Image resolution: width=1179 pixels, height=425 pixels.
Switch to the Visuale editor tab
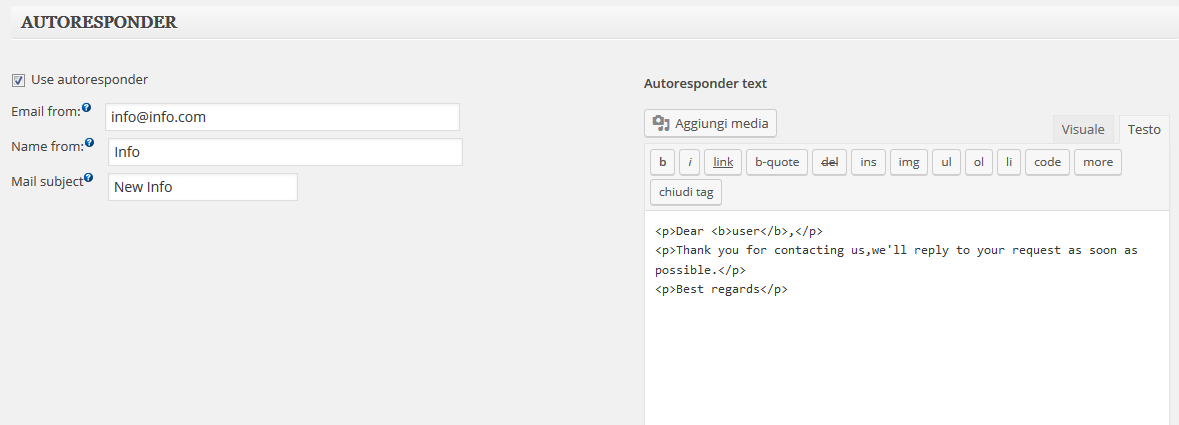[x=1083, y=129]
